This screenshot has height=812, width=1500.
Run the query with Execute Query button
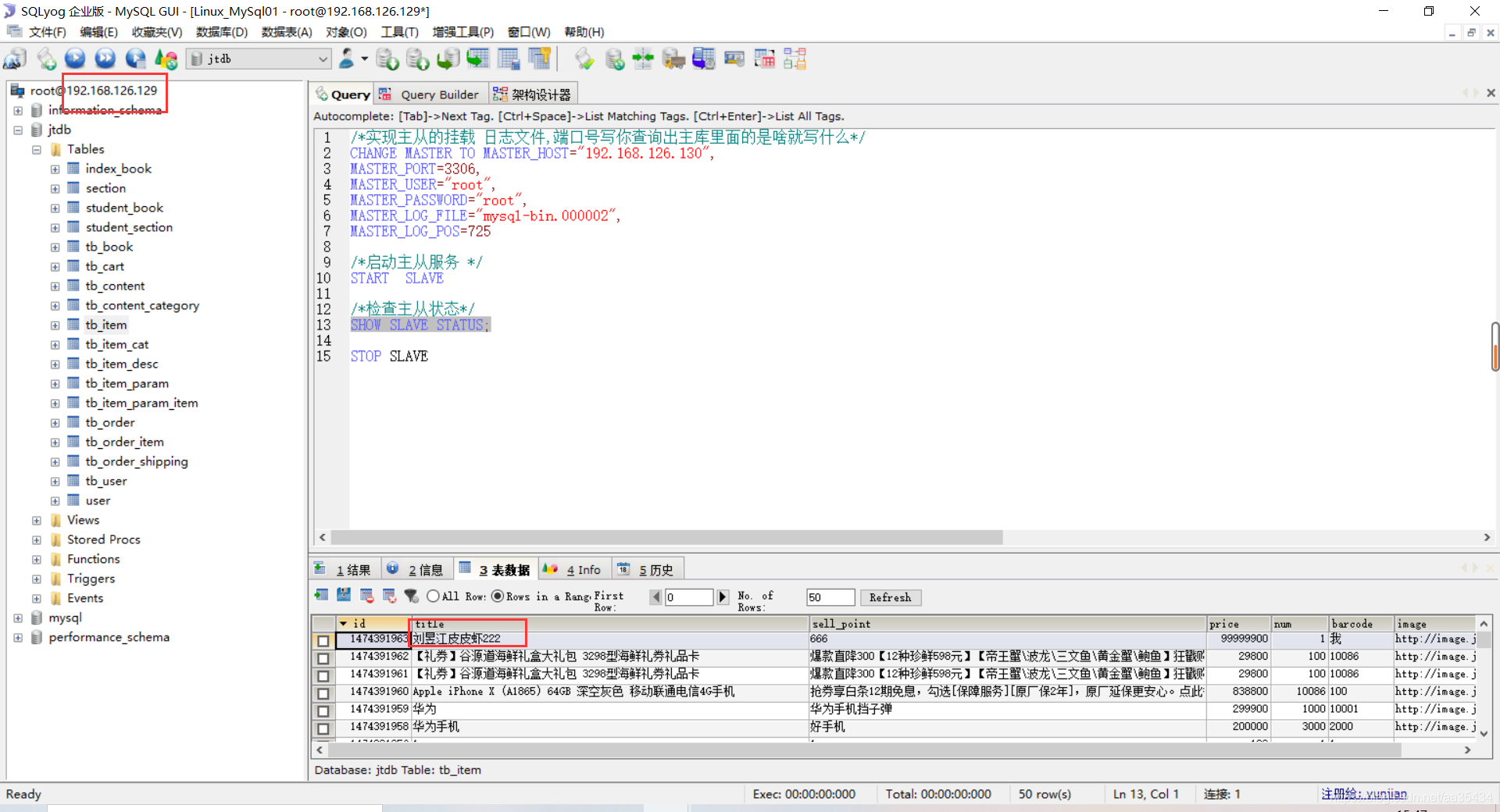[75, 59]
